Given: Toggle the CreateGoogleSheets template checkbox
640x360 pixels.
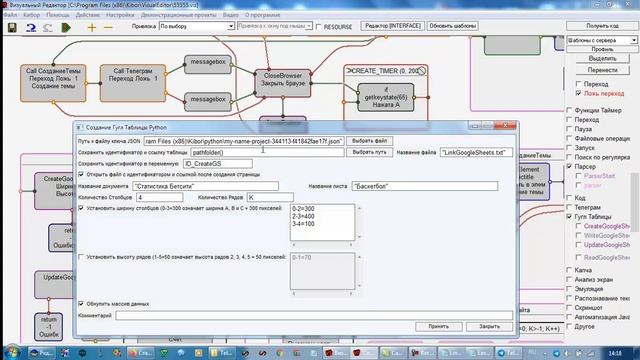Looking at the screenshot, I should pyautogui.click(x=578, y=226).
